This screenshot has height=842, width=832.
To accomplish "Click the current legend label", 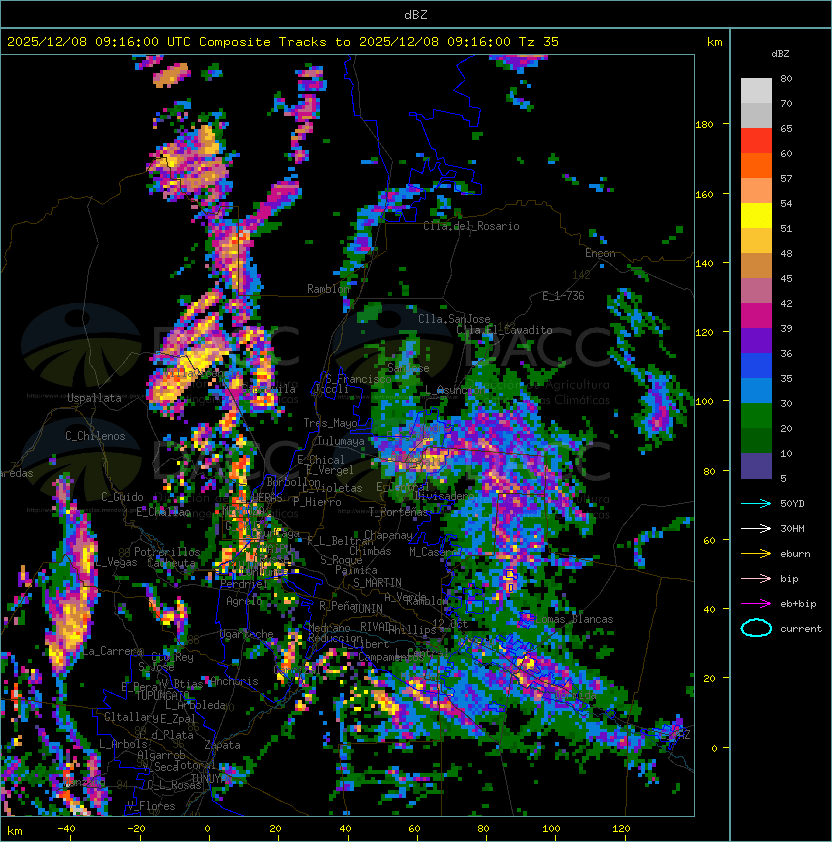I will [x=801, y=629].
